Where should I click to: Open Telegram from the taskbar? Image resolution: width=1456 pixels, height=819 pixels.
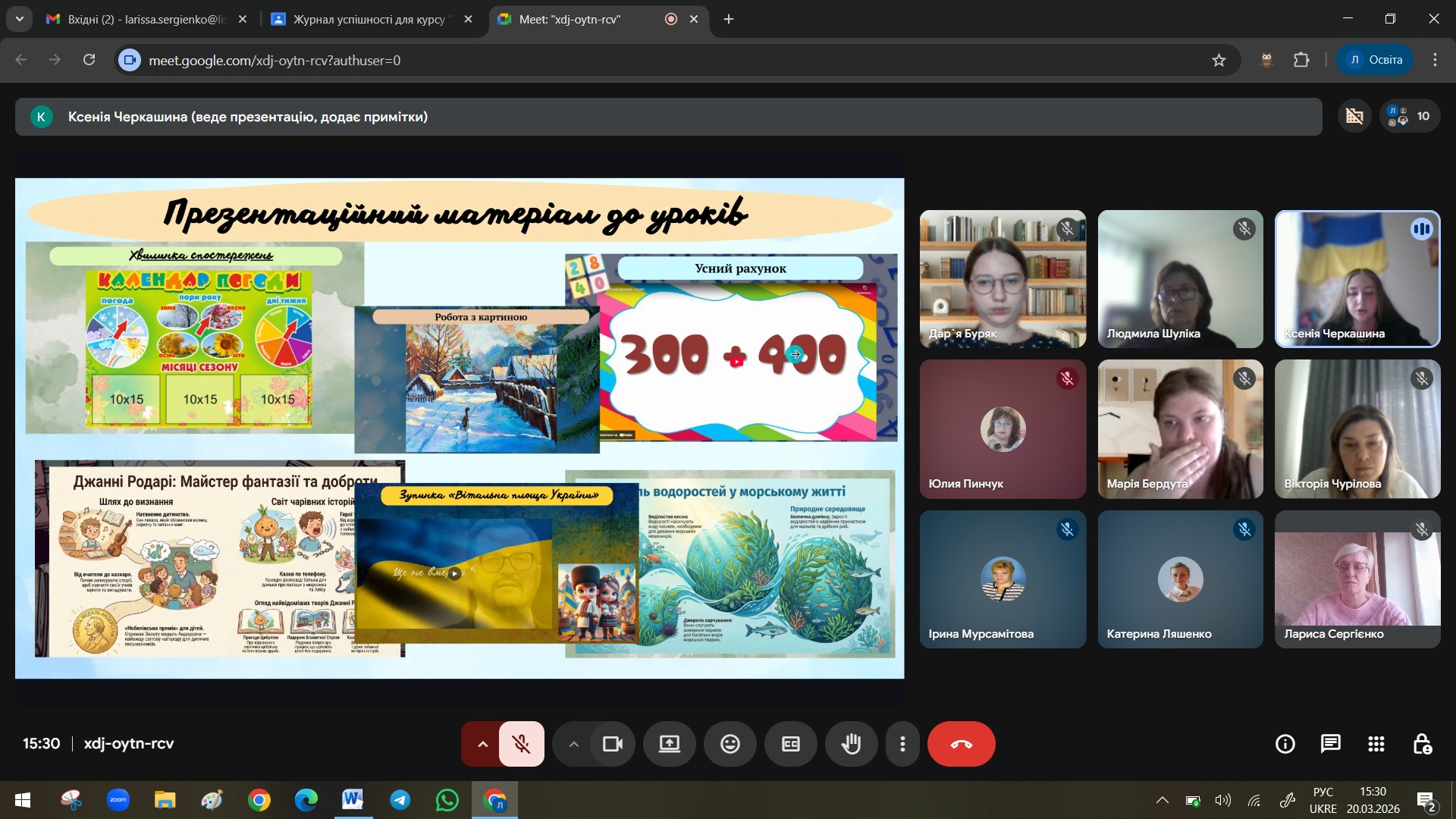point(400,800)
